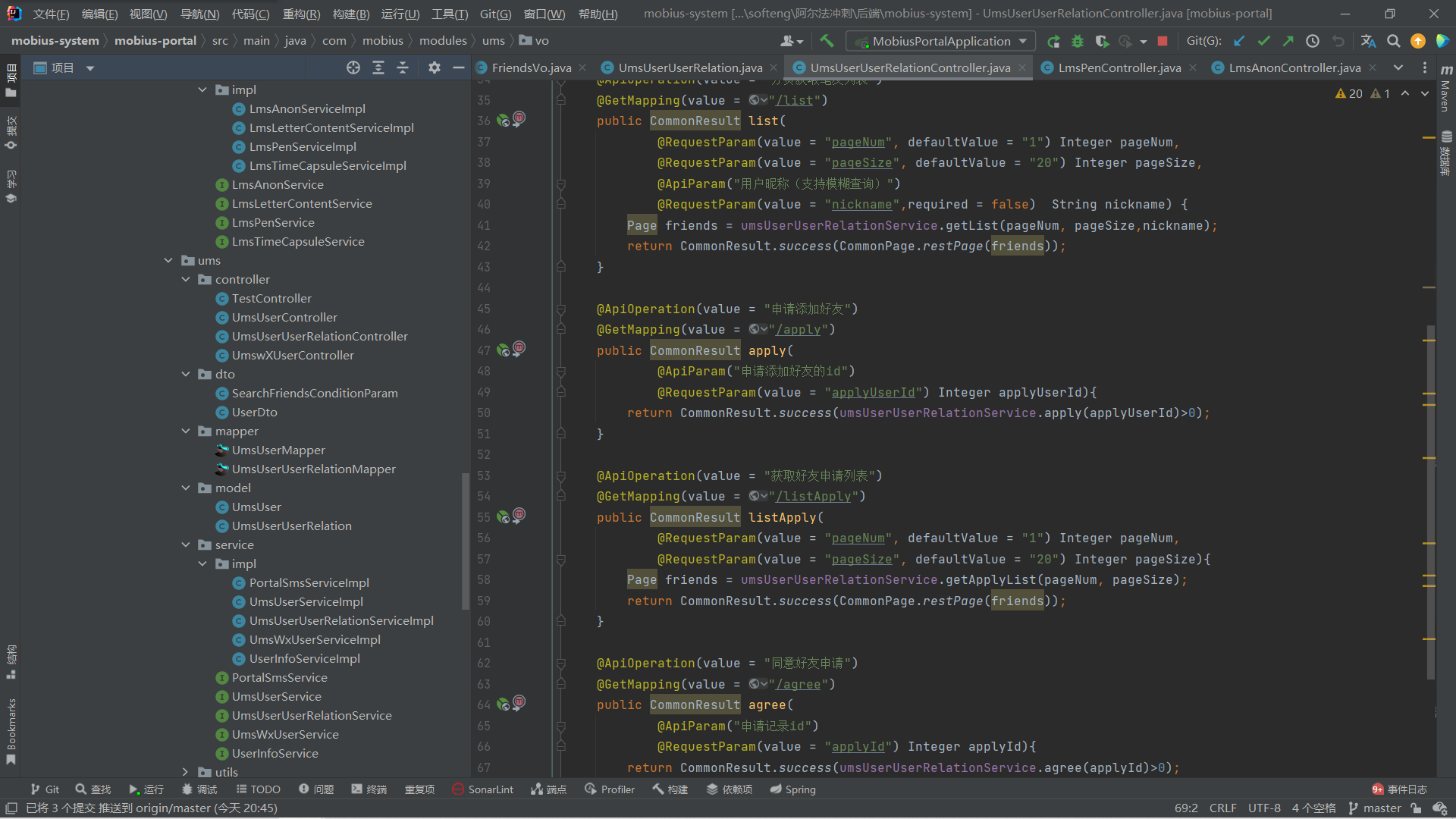Open the translate icon in toolbar

[1368, 41]
